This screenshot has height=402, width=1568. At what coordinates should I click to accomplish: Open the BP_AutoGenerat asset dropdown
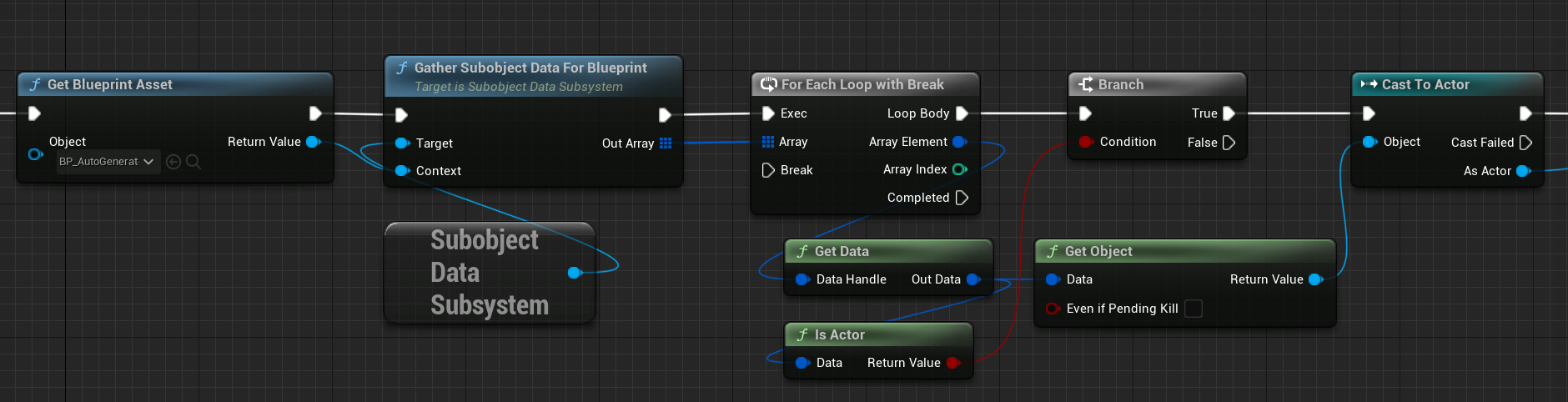pos(108,162)
